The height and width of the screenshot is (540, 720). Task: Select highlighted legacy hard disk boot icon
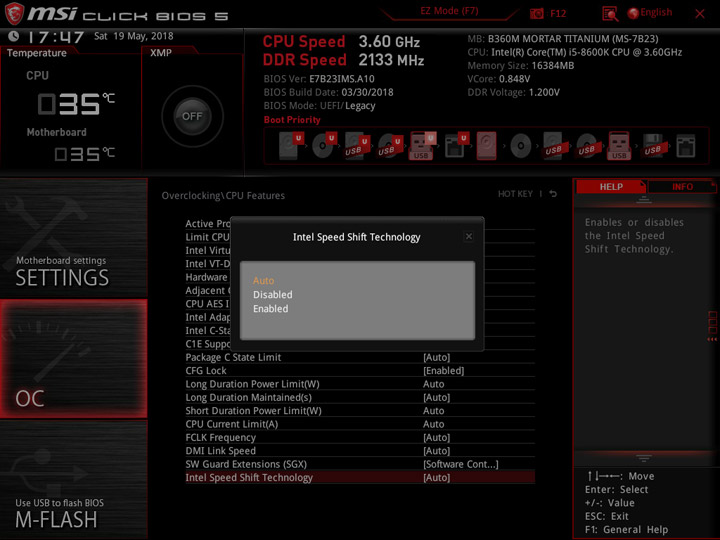click(486, 146)
